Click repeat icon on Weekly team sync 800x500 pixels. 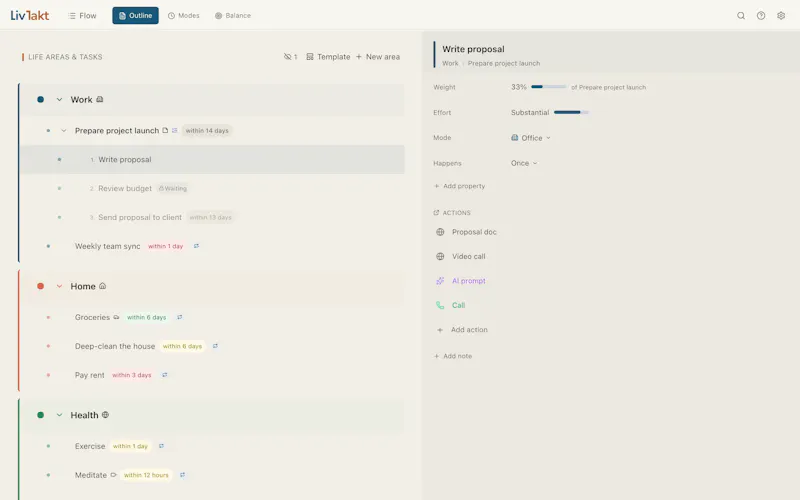pyautogui.click(x=196, y=246)
